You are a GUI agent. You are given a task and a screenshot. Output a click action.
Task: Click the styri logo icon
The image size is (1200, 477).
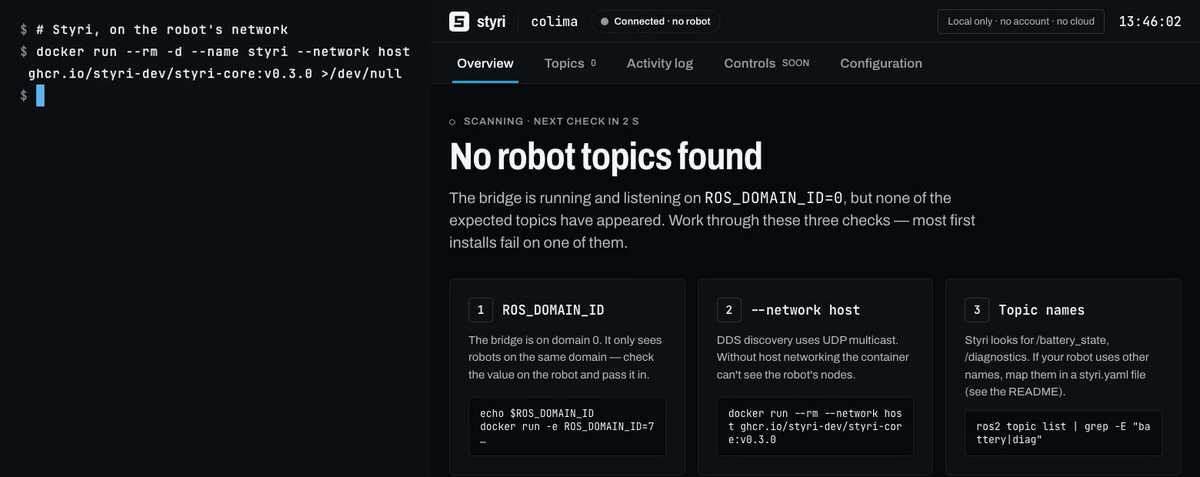click(x=459, y=21)
